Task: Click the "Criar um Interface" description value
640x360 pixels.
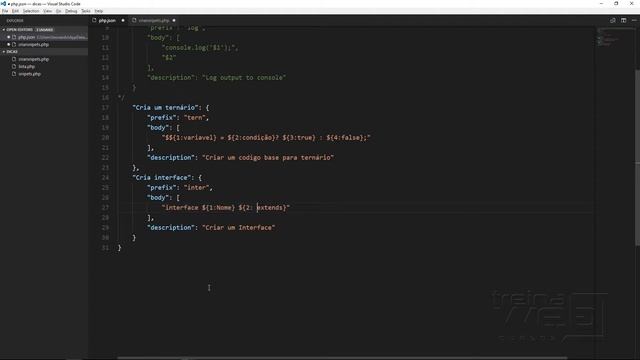Action: (x=238, y=228)
